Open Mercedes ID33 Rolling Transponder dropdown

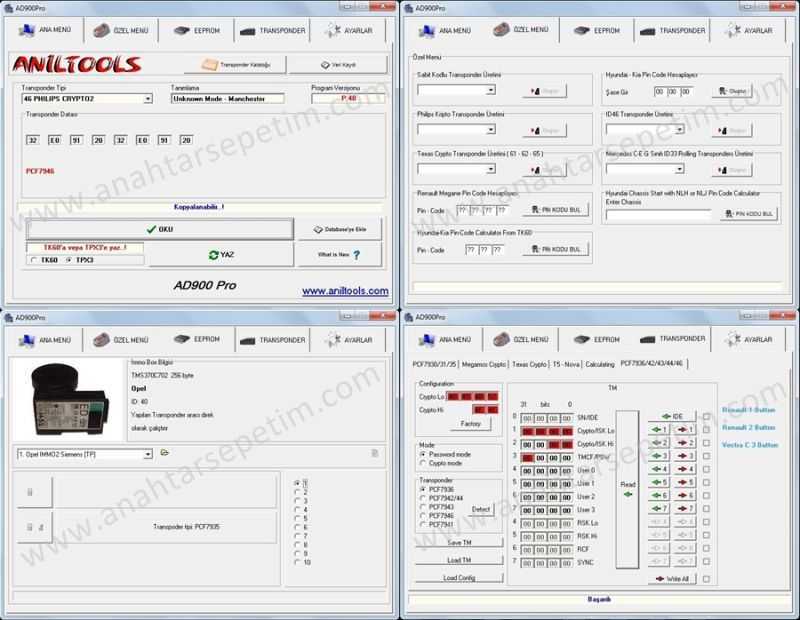pos(679,169)
